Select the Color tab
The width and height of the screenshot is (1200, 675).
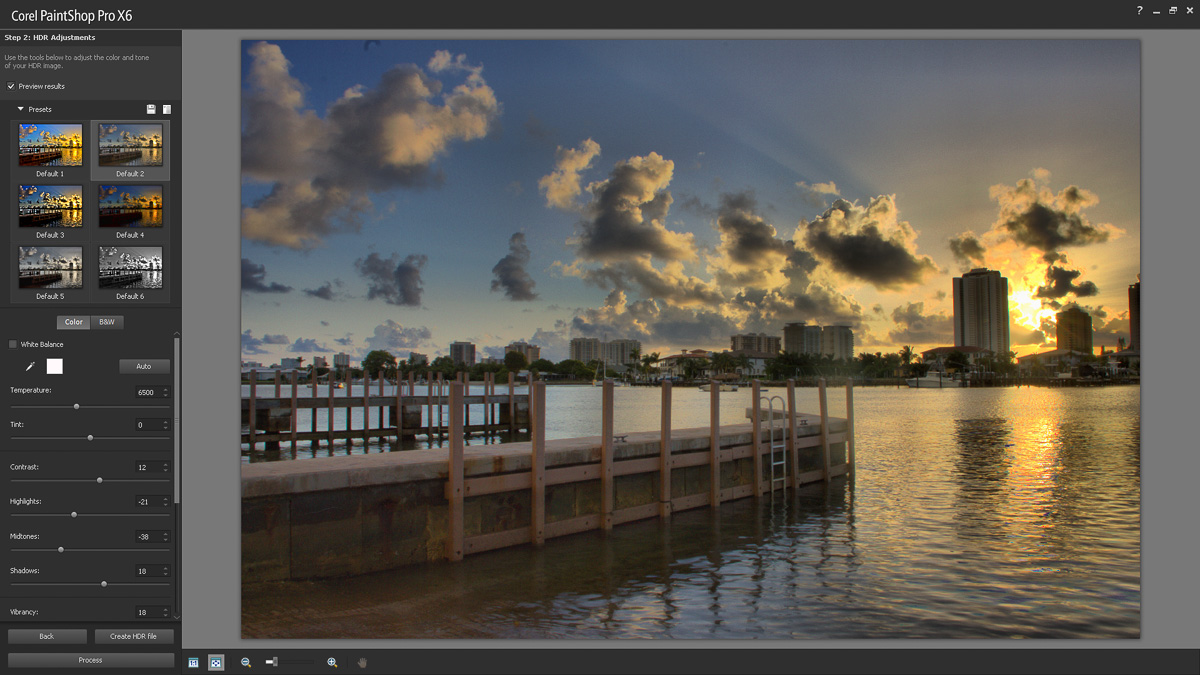tap(73, 322)
